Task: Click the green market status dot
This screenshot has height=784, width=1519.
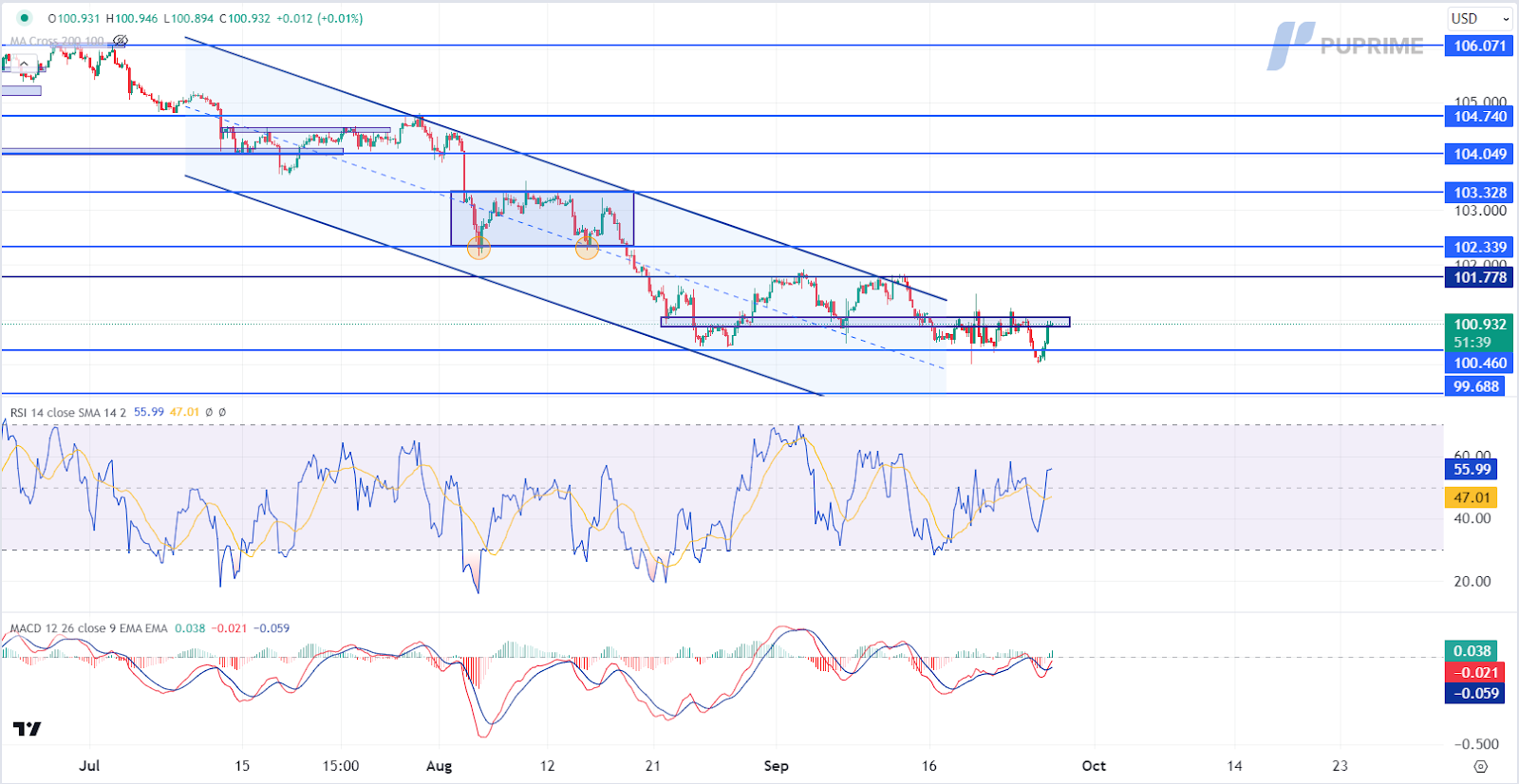Action: (25, 18)
